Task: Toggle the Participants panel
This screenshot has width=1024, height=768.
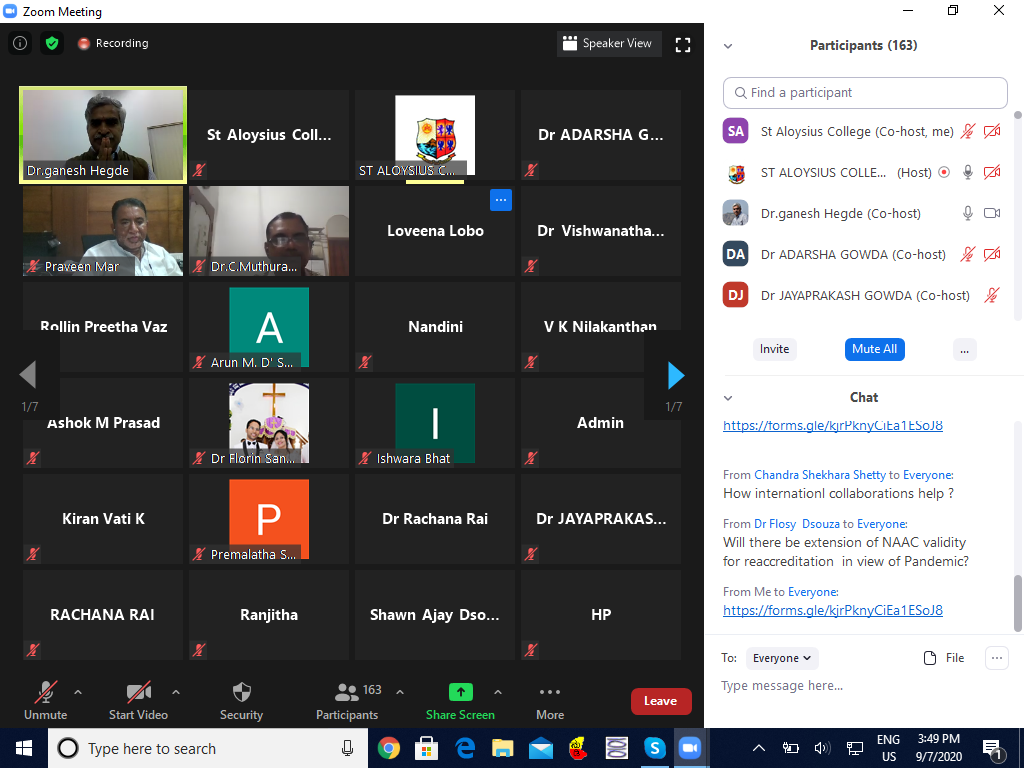Action: click(x=347, y=701)
